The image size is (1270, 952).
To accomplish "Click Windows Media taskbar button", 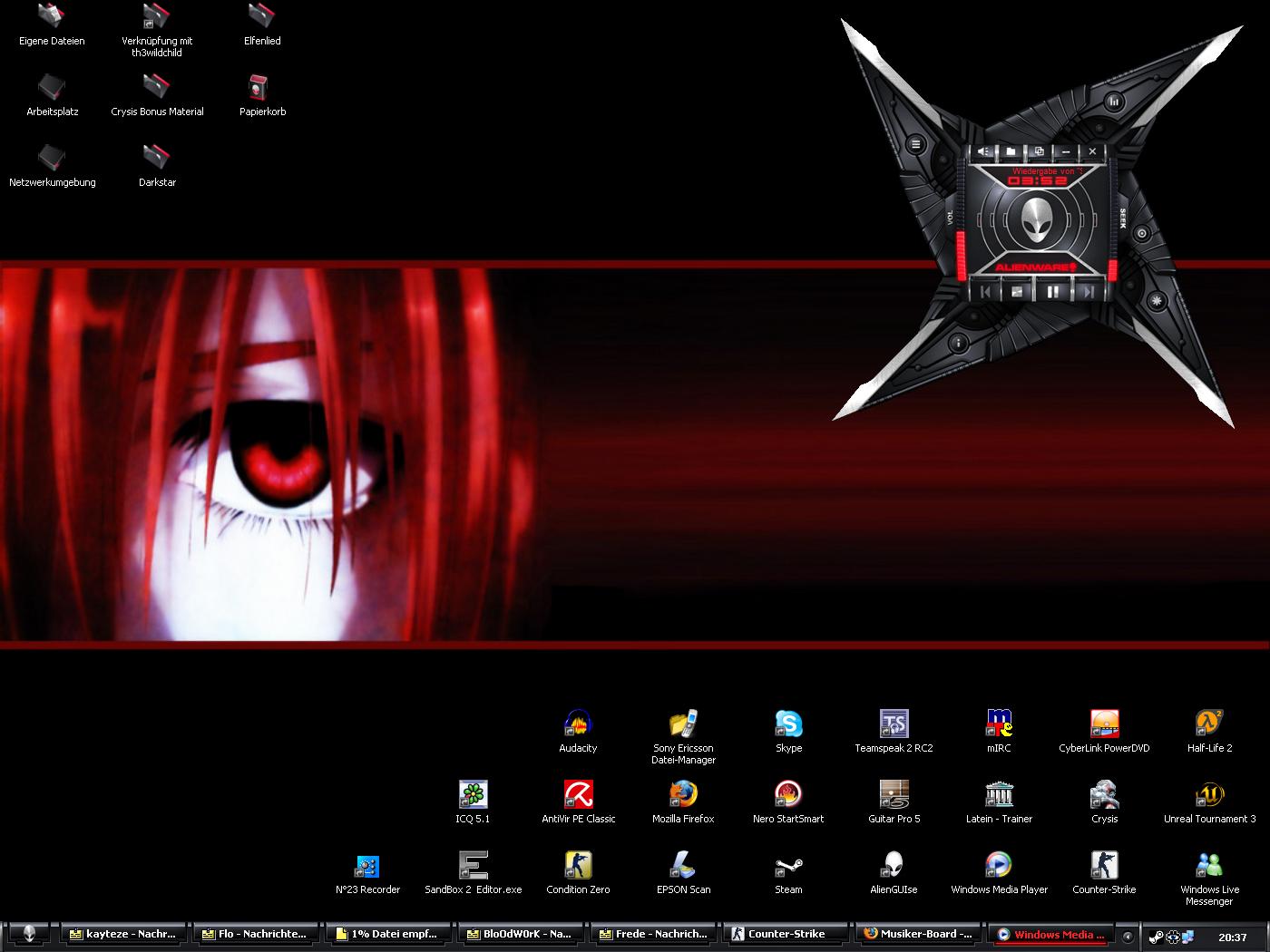I will coord(1050,934).
